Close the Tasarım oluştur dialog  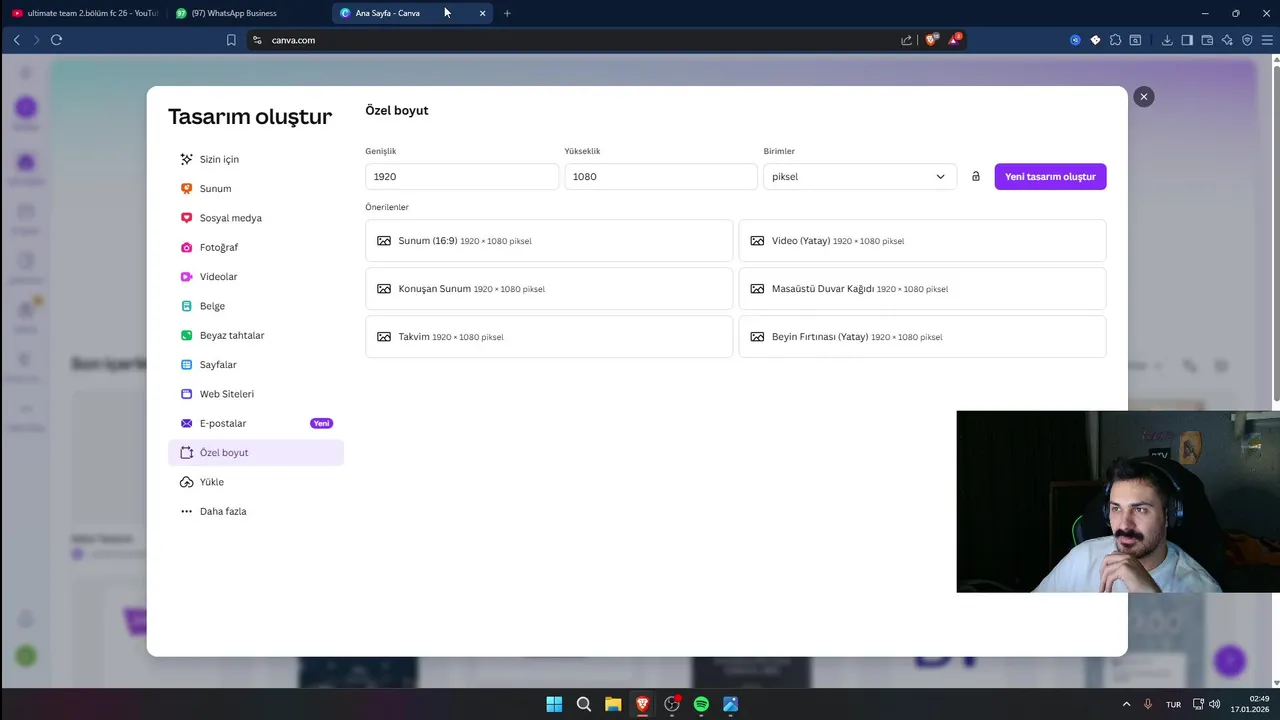click(1144, 97)
